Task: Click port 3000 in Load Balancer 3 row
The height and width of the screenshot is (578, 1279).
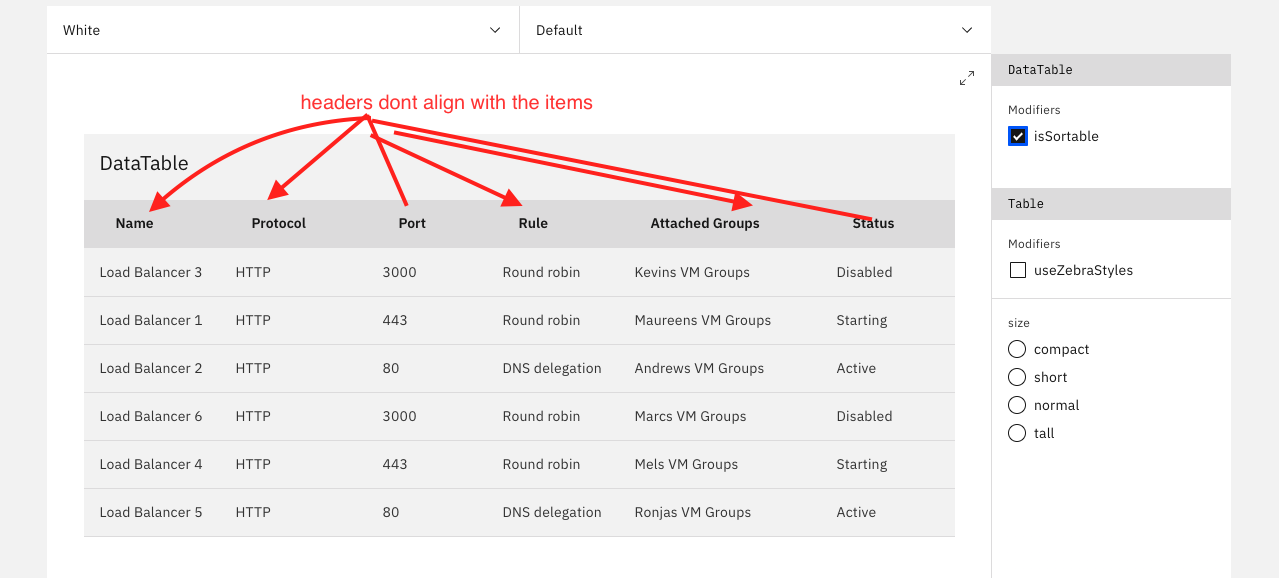Action: coord(399,272)
